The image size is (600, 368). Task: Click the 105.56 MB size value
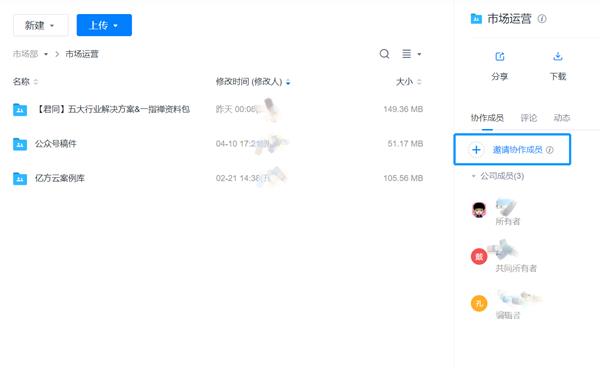(x=403, y=178)
